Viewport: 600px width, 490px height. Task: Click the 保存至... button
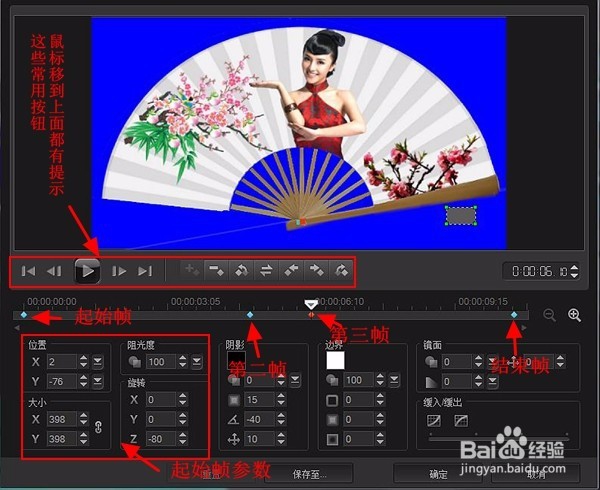click(309, 475)
